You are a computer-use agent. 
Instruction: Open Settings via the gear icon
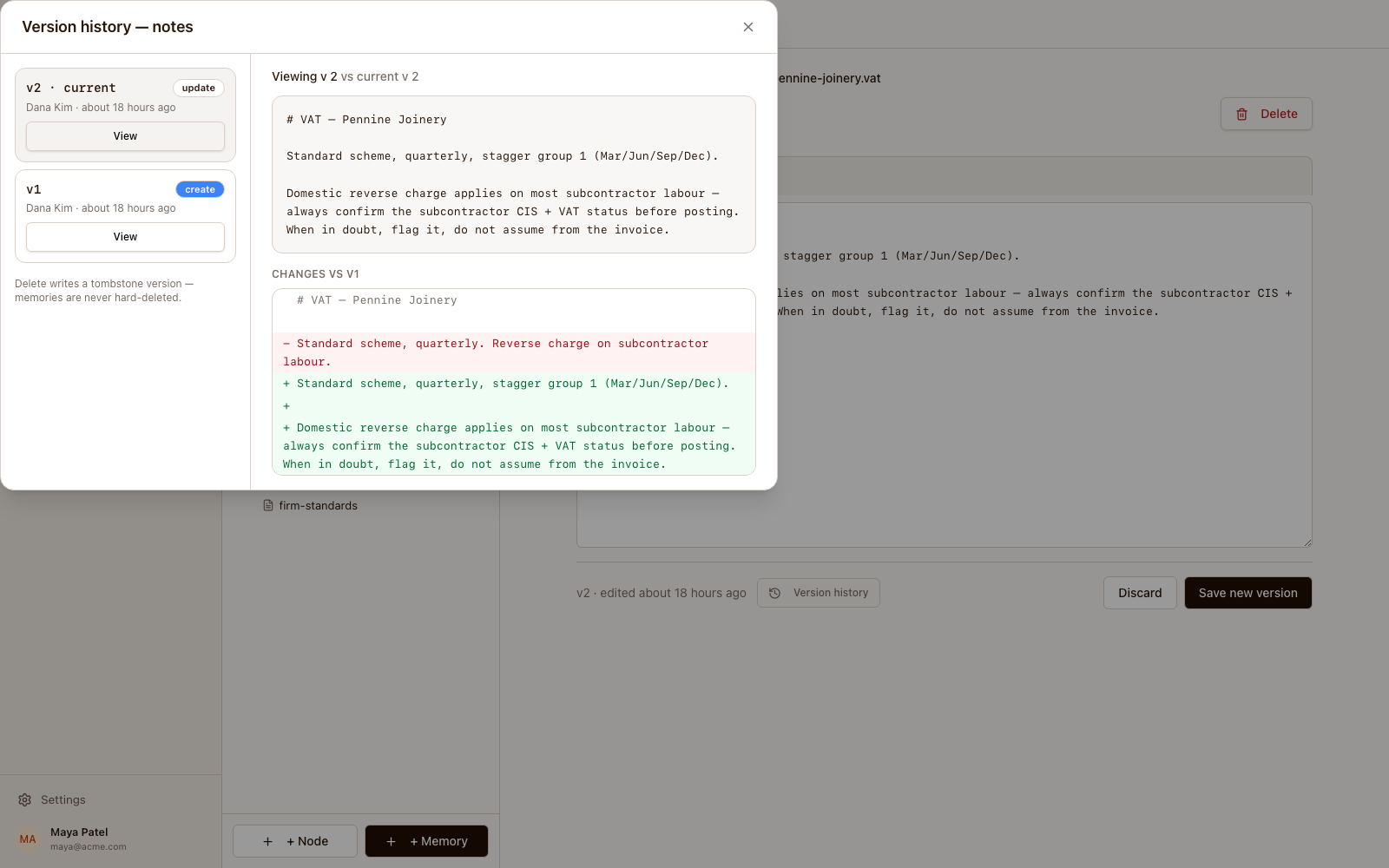pos(24,799)
